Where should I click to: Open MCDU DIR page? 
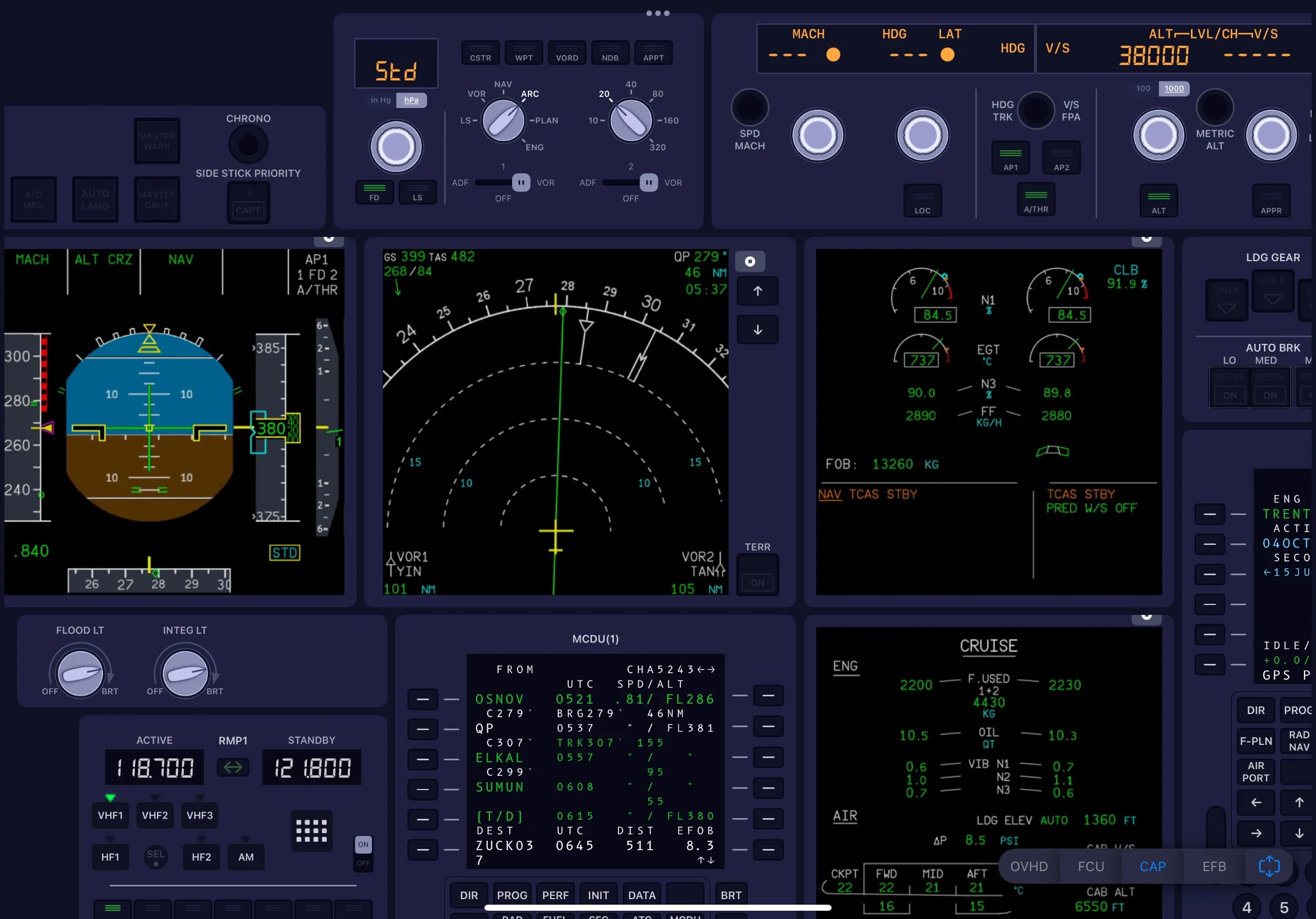[x=469, y=895]
